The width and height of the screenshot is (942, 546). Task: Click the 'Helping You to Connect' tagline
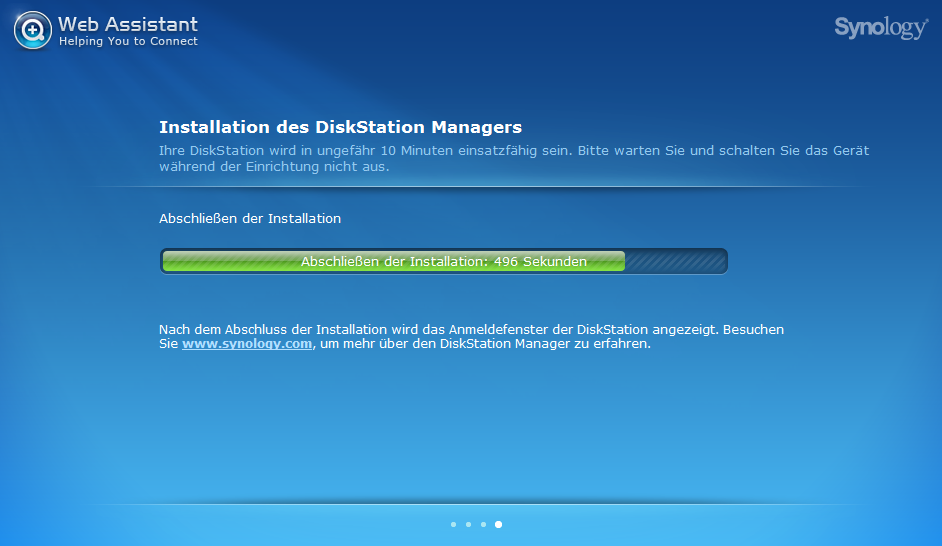pos(129,41)
